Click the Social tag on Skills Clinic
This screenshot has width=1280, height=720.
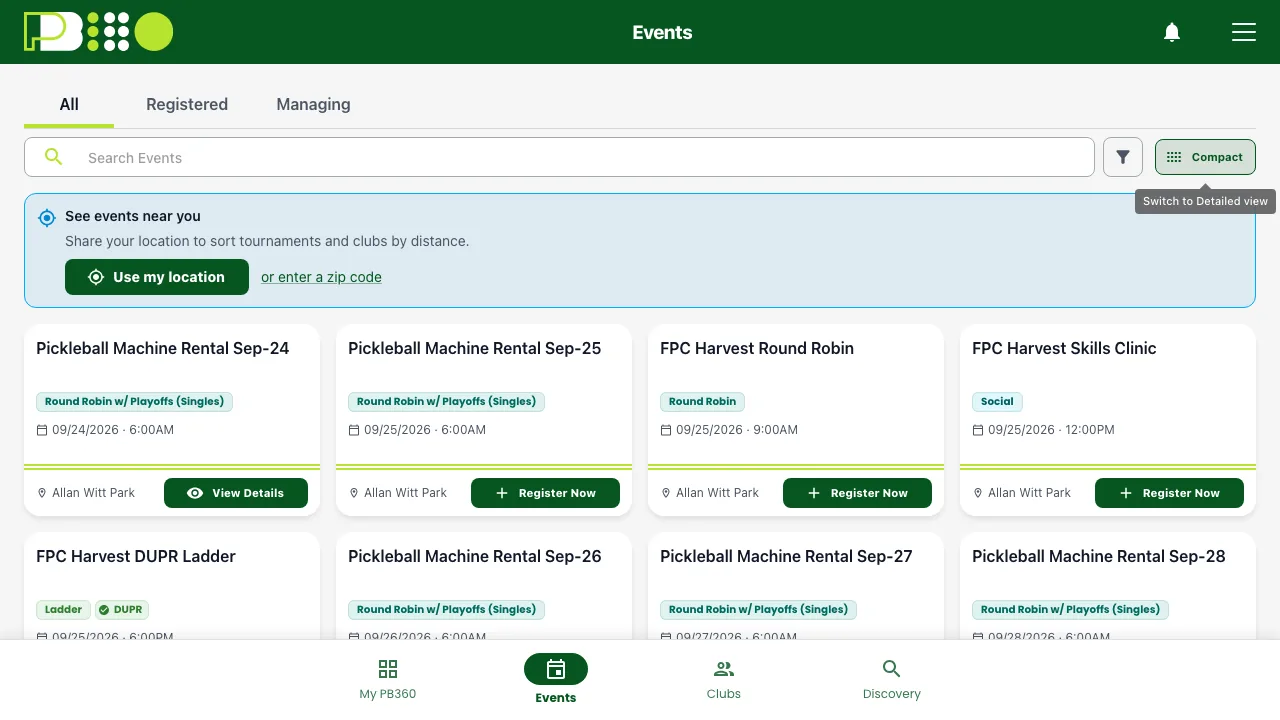[x=997, y=401]
